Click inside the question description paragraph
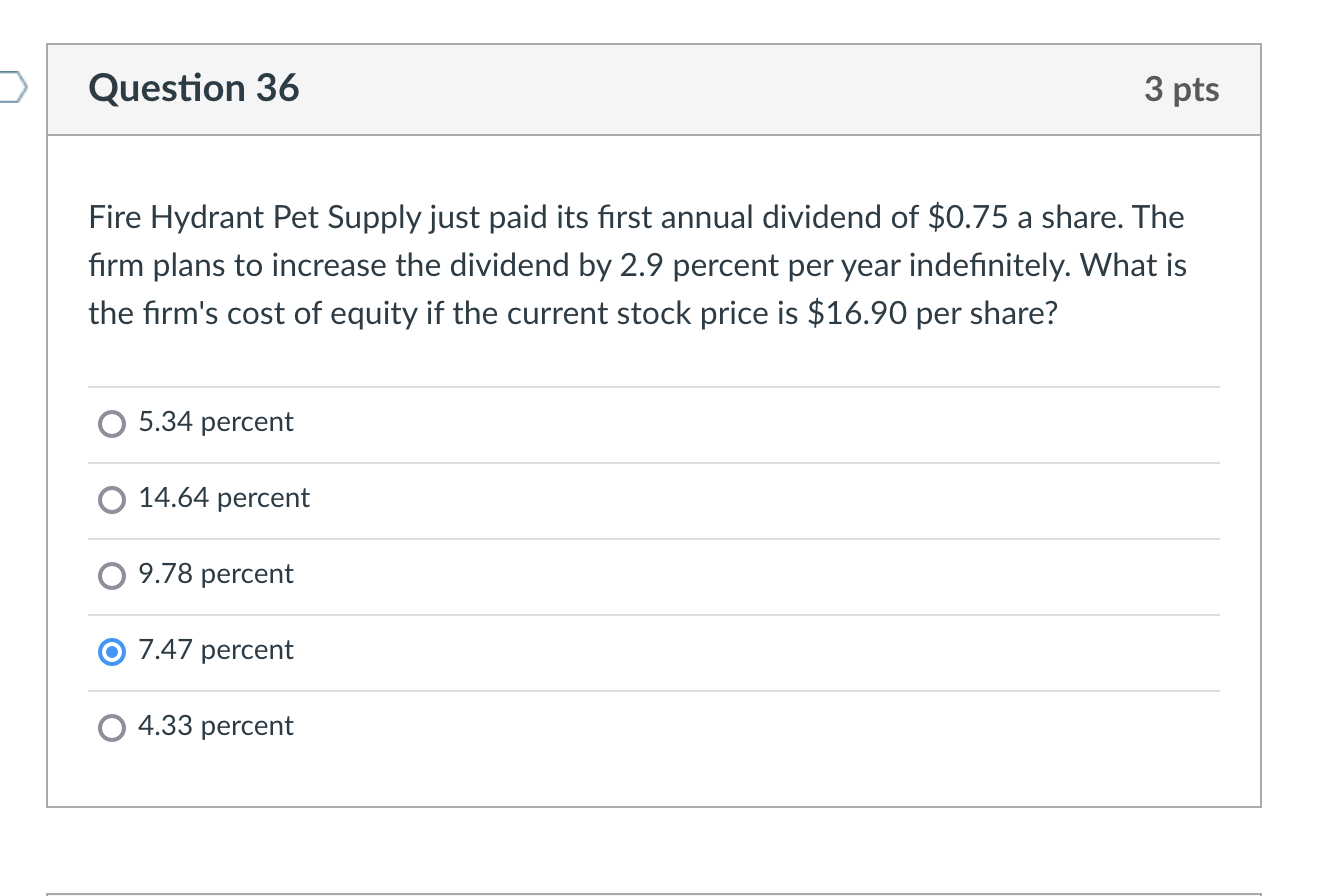The image size is (1322, 896). (636, 265)
